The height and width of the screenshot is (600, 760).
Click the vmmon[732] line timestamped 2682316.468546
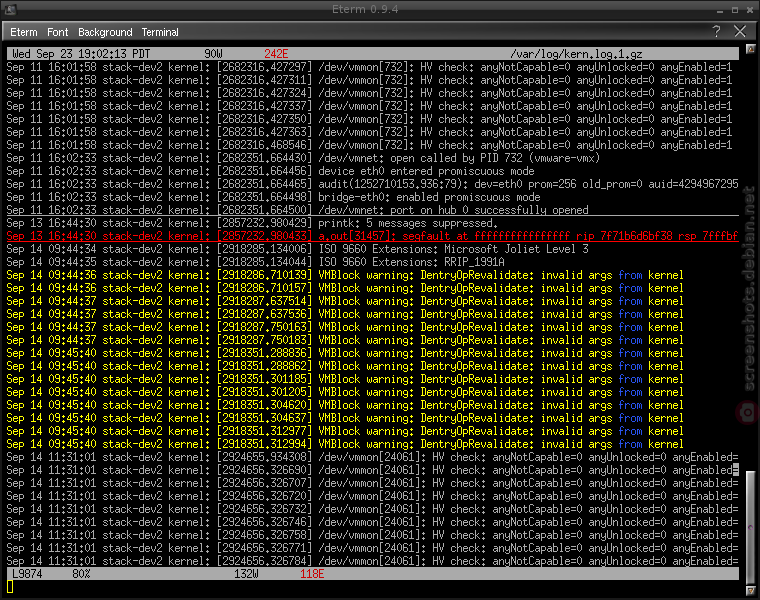(369, 145)
